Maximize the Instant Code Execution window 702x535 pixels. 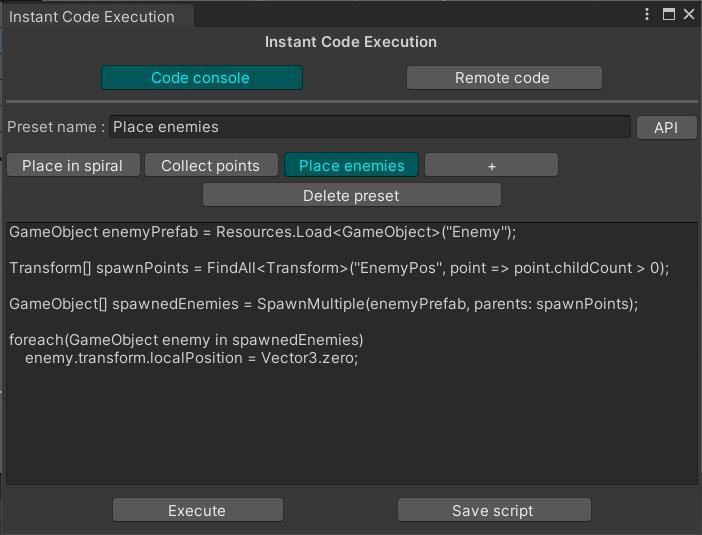[668, 14]
